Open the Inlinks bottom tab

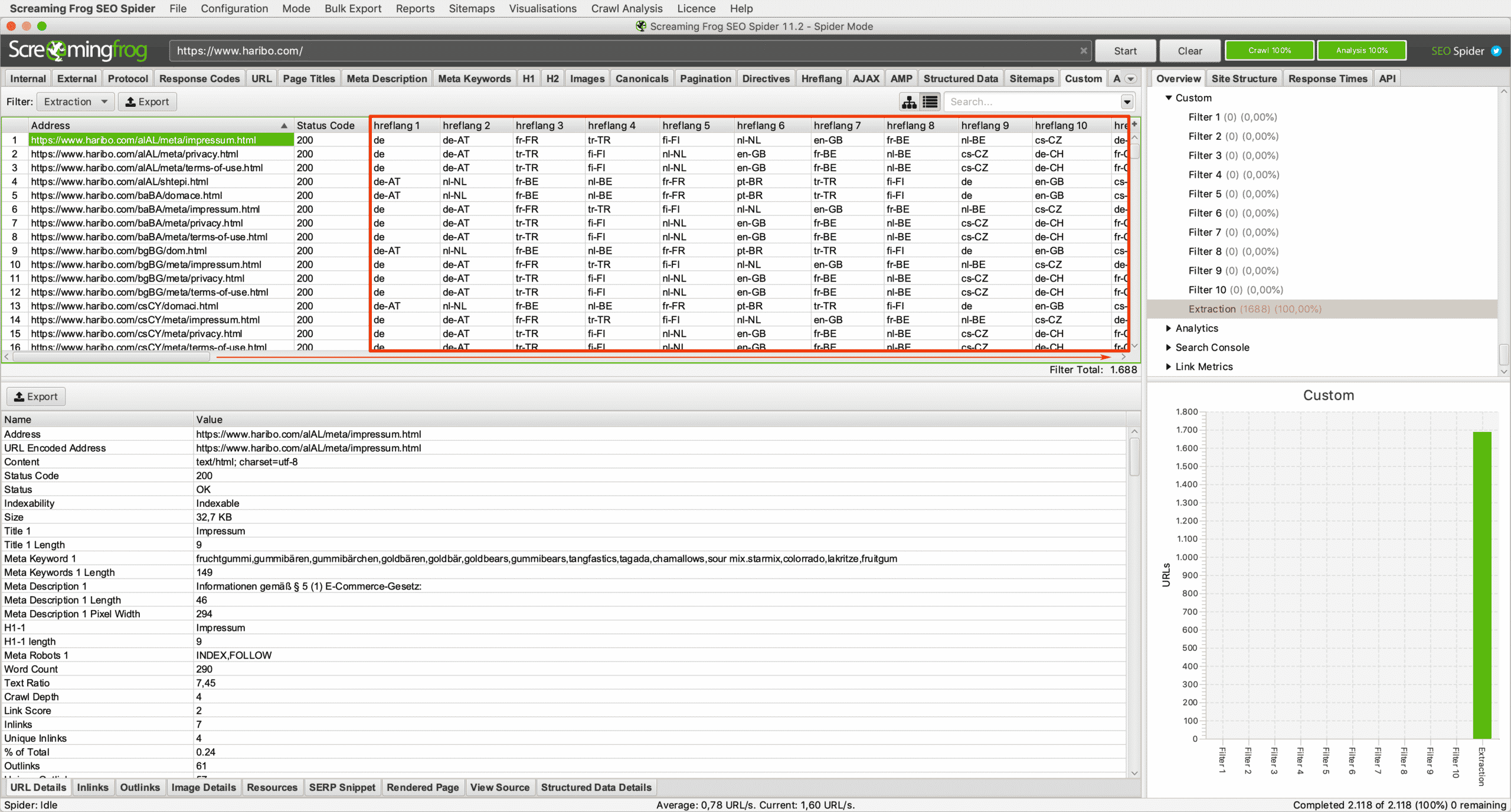click(93, 787)
